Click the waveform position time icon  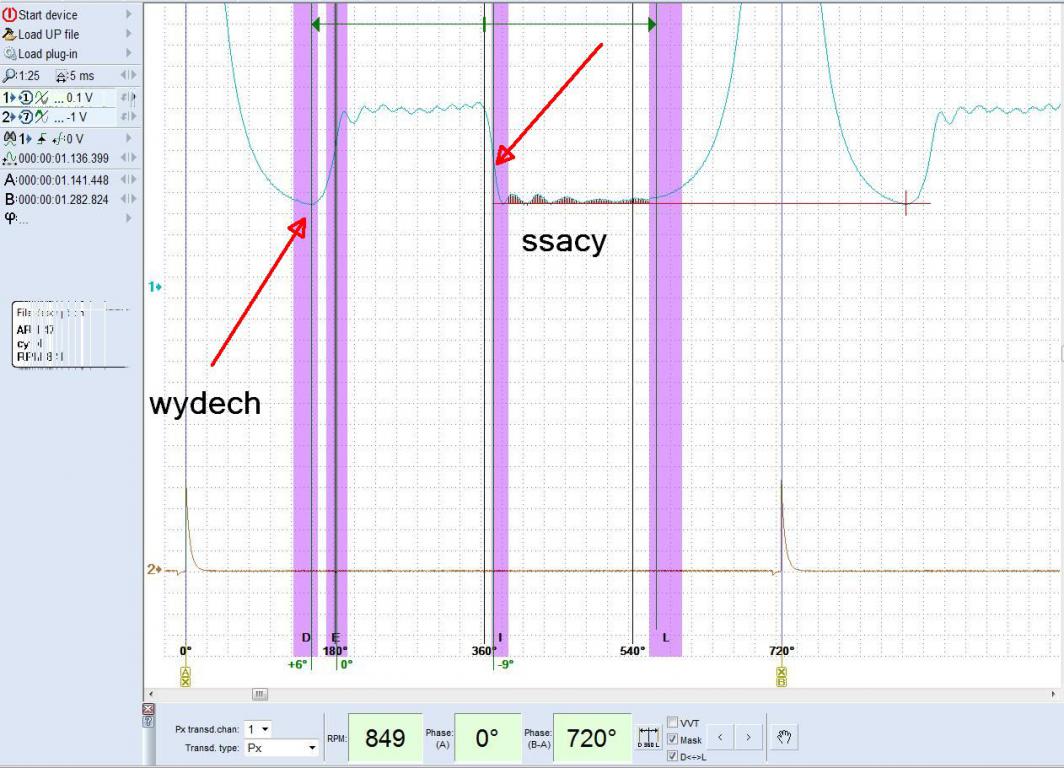point(10,158)
